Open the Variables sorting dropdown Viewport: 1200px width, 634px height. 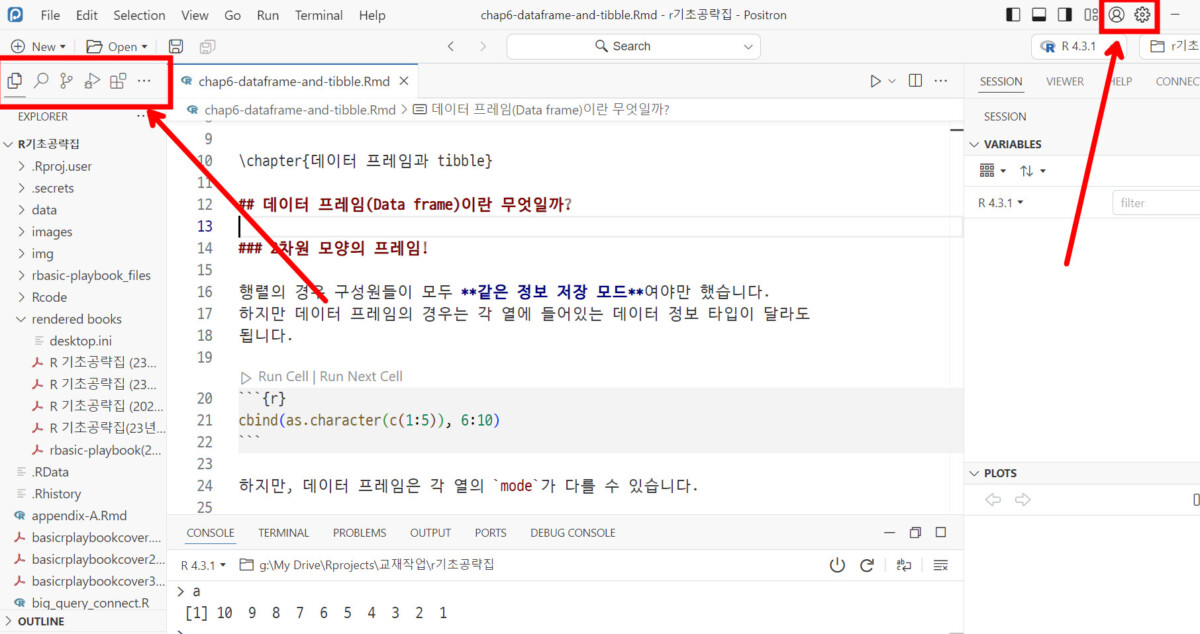coord(1031,171)
